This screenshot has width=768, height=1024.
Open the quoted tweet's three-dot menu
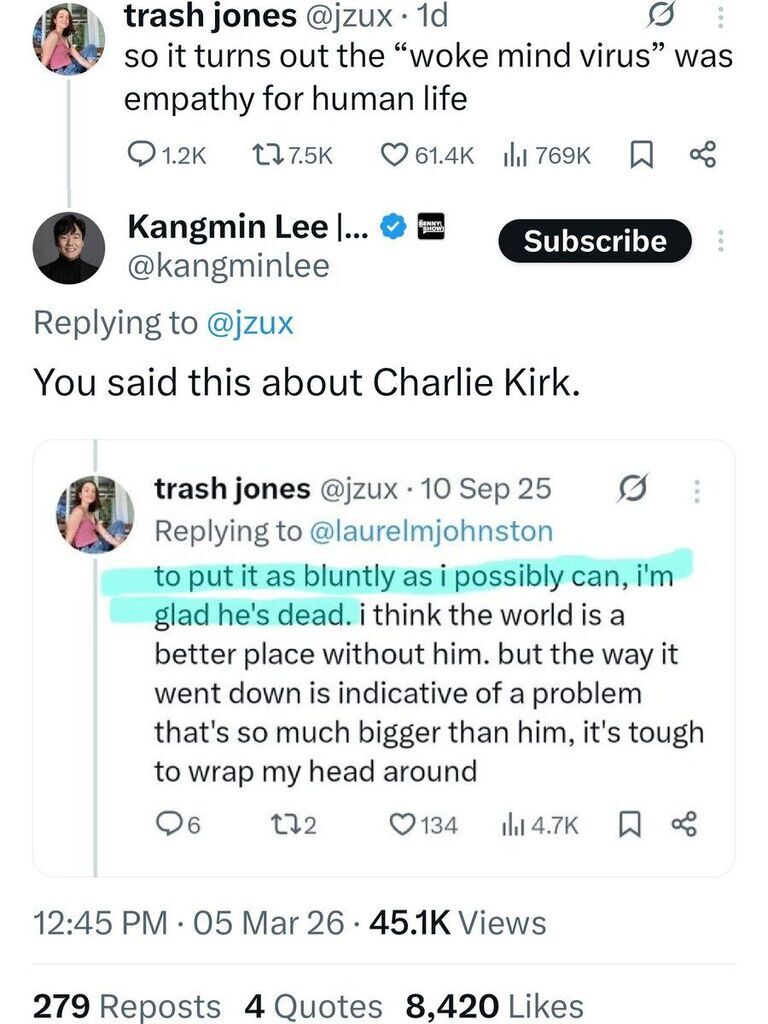(697, 490)
